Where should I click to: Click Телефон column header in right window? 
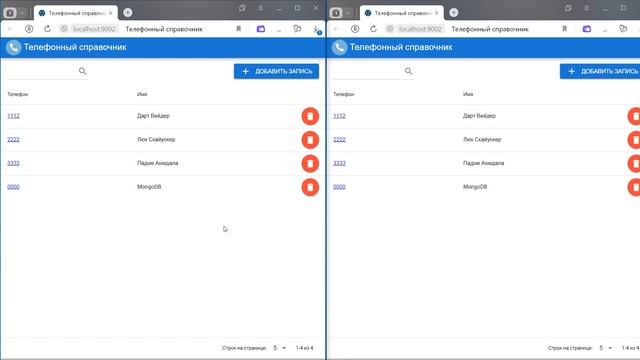pyautogui.click(x=343, y=94)
